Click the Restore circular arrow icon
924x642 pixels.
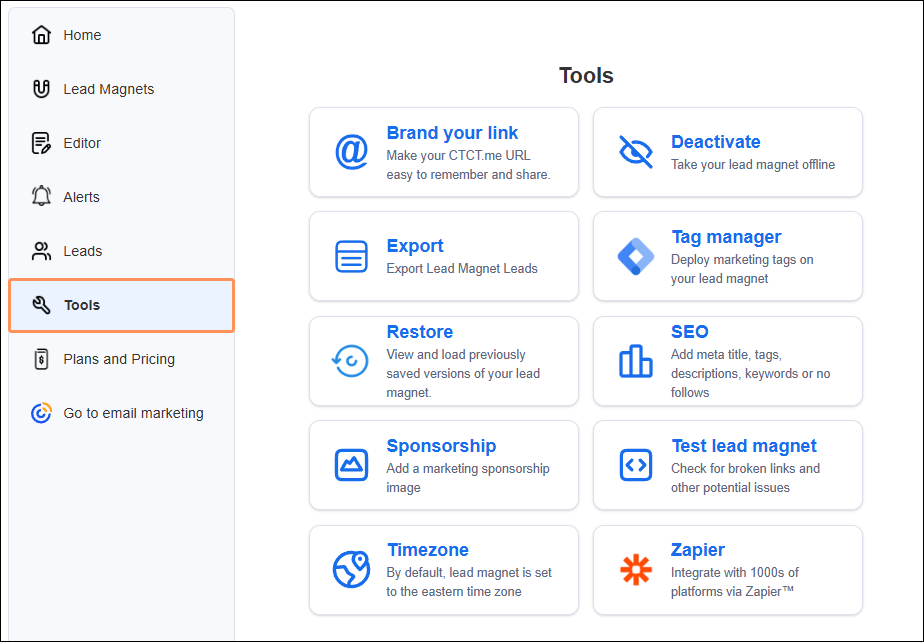tap(351, 361)
